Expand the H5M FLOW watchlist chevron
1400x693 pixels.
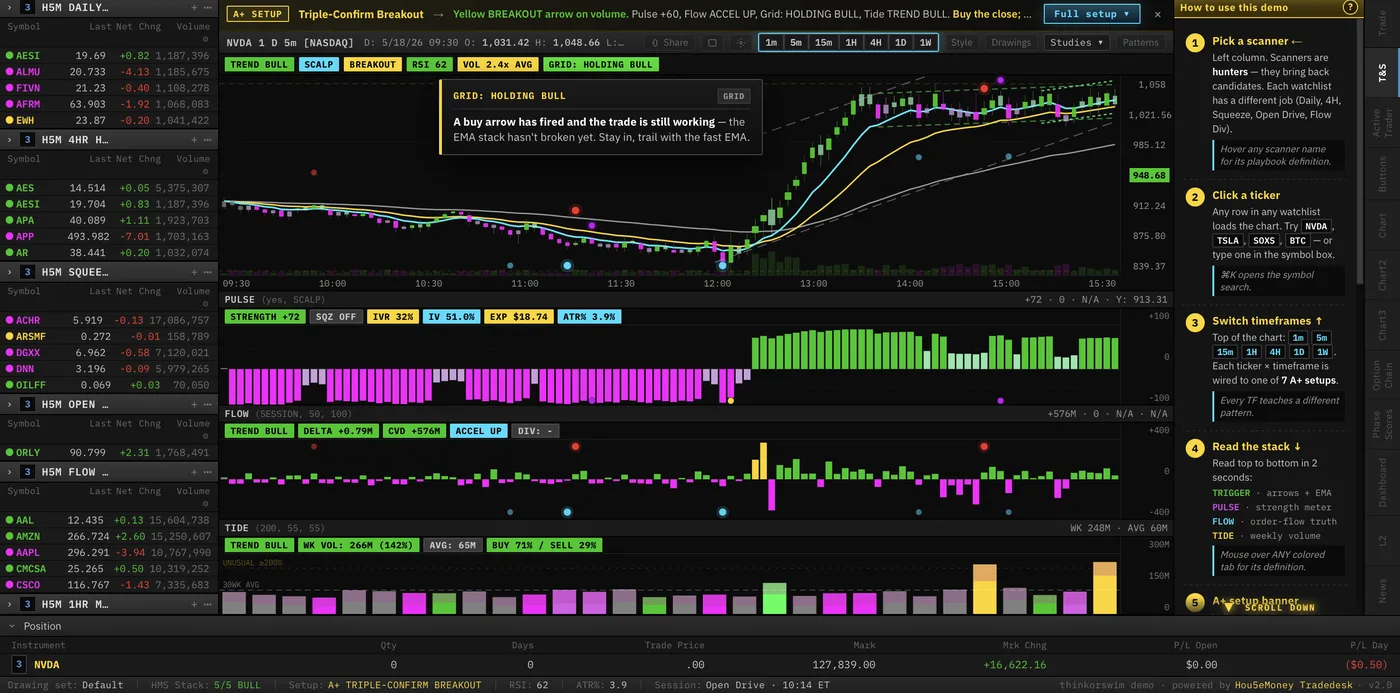click(9, 472)
